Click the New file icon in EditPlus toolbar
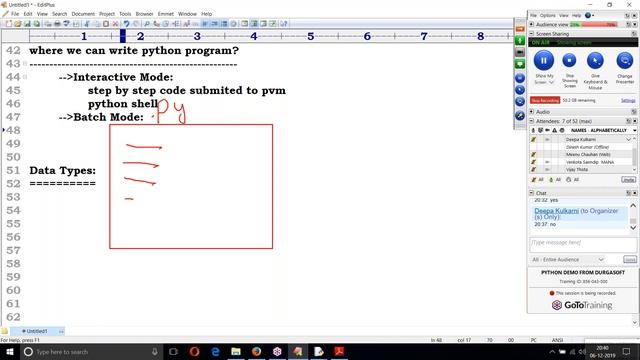This screenshot has width=640, height=360. point(9,24)
